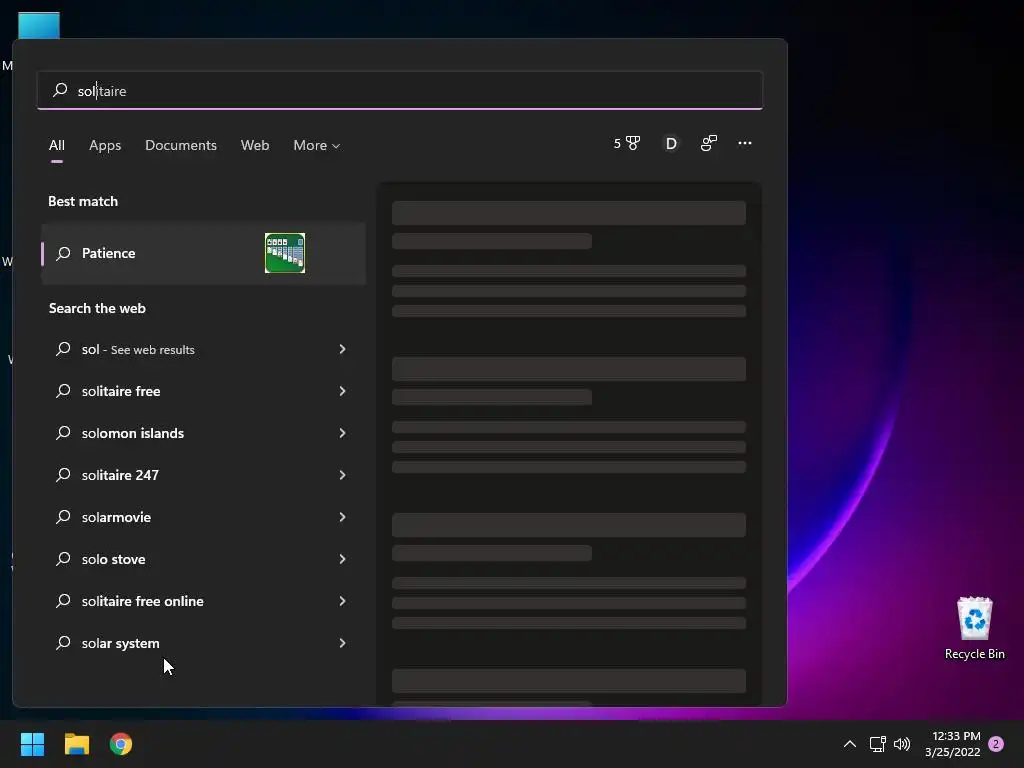
Task: Click search icon beside 'solomon islands'
Action: (63, 433)
